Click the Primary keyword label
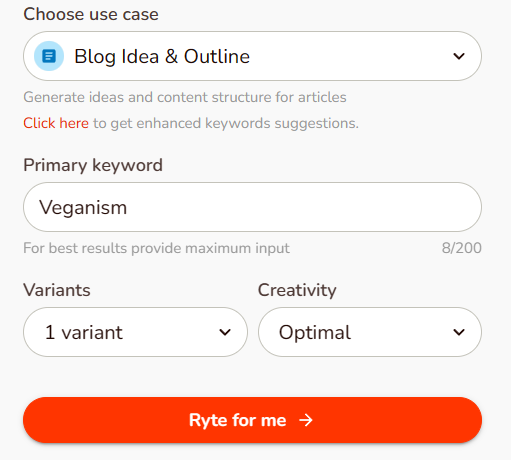The width and height of the screenshot is (511, 460). [x=93, y=165]
